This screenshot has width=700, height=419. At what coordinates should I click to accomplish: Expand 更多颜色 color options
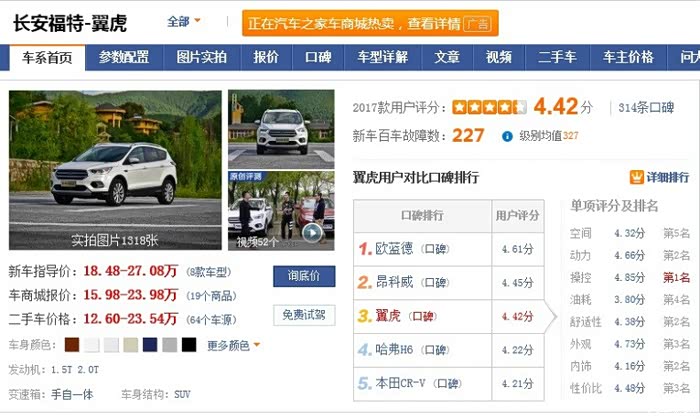(x=233, y=345)
